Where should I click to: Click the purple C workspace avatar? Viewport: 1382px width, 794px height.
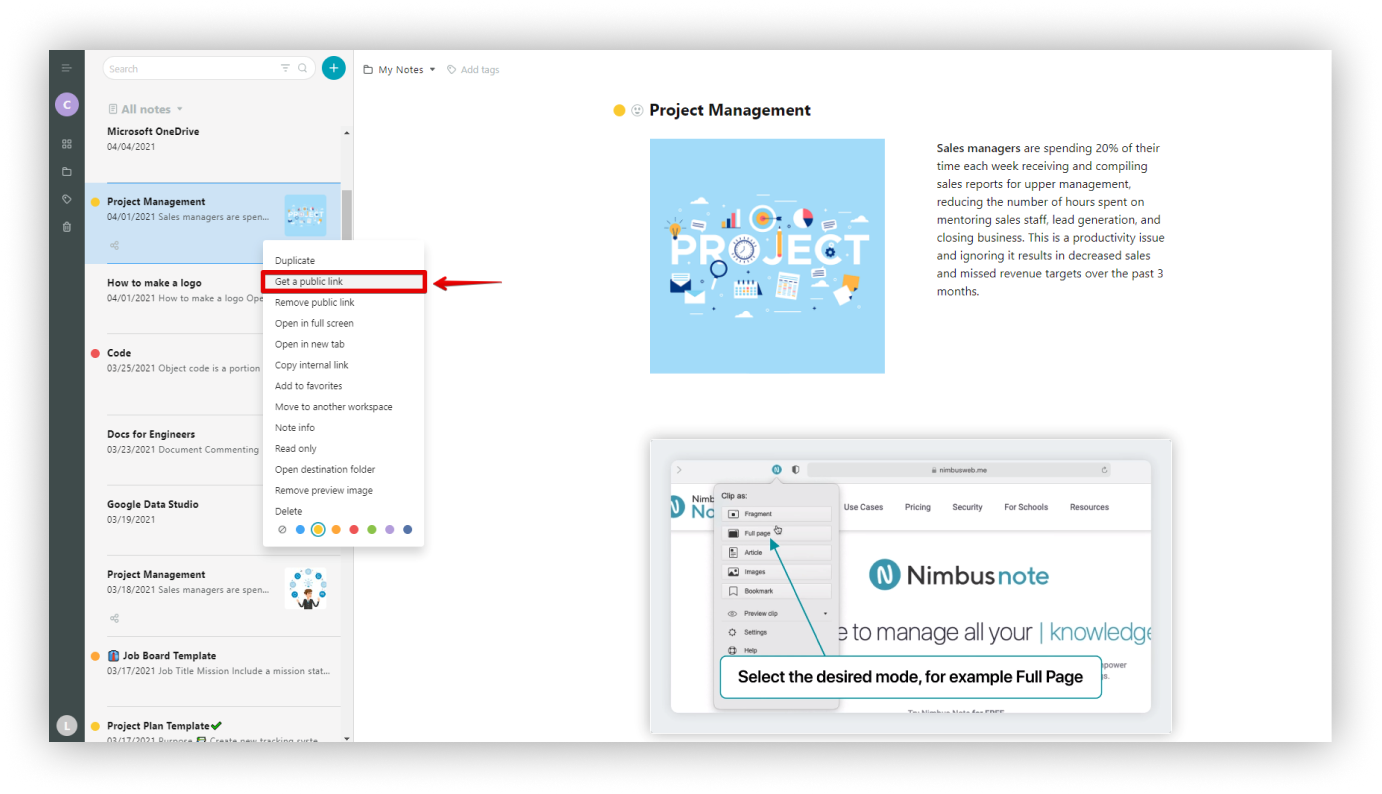(x=67, y=104)
